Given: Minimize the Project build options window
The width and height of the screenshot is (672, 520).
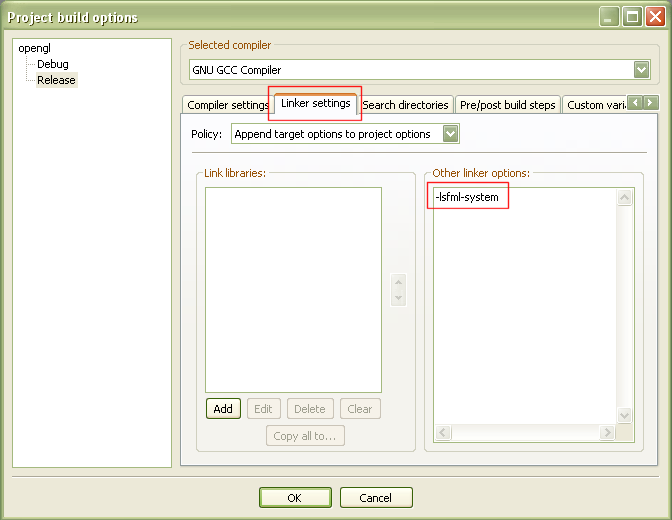Looking at the screenshot, I should [x=609, y=17].
